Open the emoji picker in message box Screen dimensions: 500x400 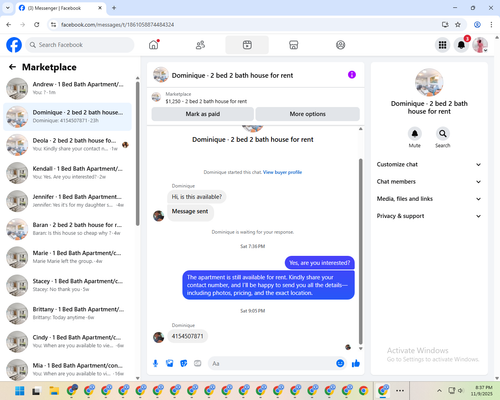point(340,363)
